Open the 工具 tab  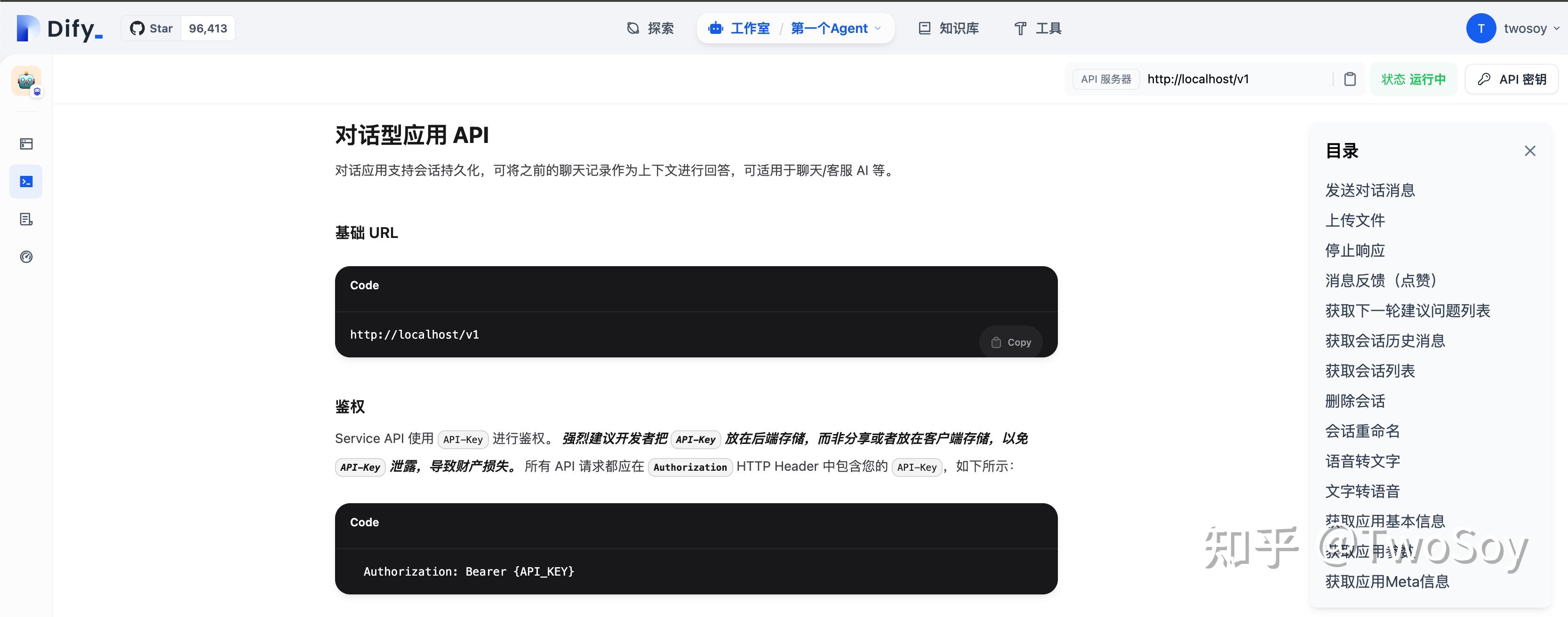point(1037,29)
